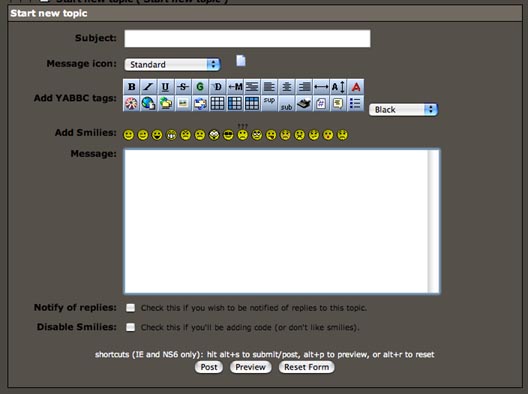
Task: Insert FTP link folder tag
Action: point(166,103)
